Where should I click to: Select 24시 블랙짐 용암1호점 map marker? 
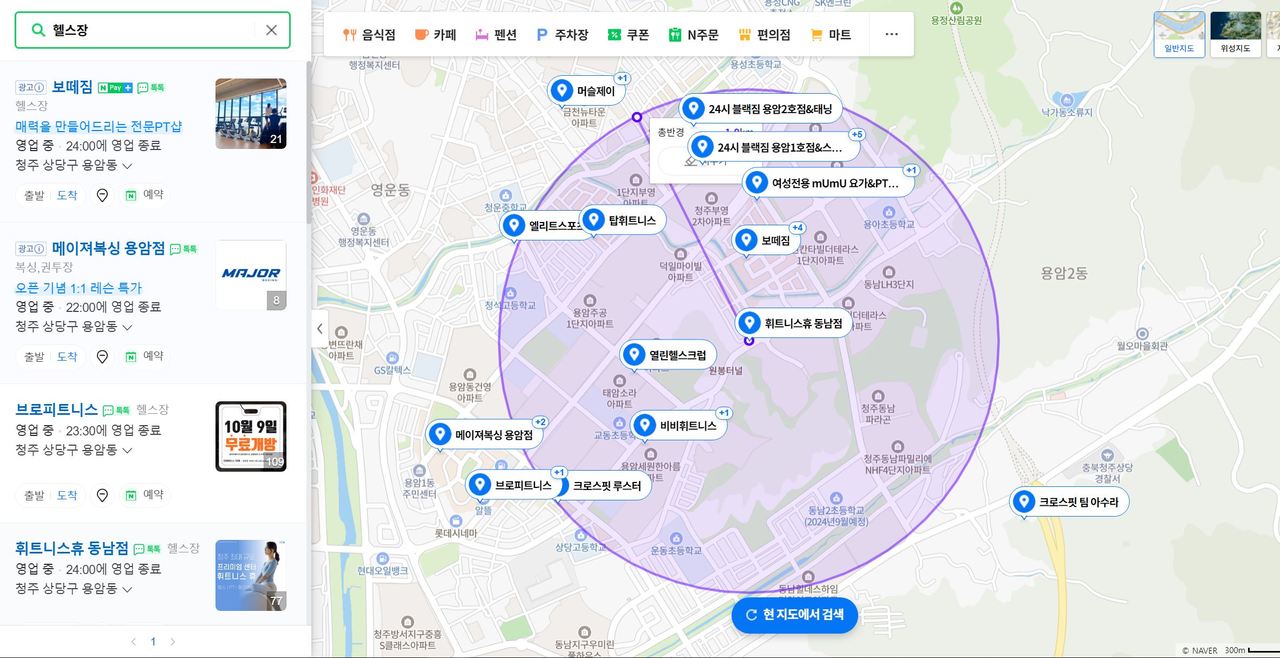775,148
